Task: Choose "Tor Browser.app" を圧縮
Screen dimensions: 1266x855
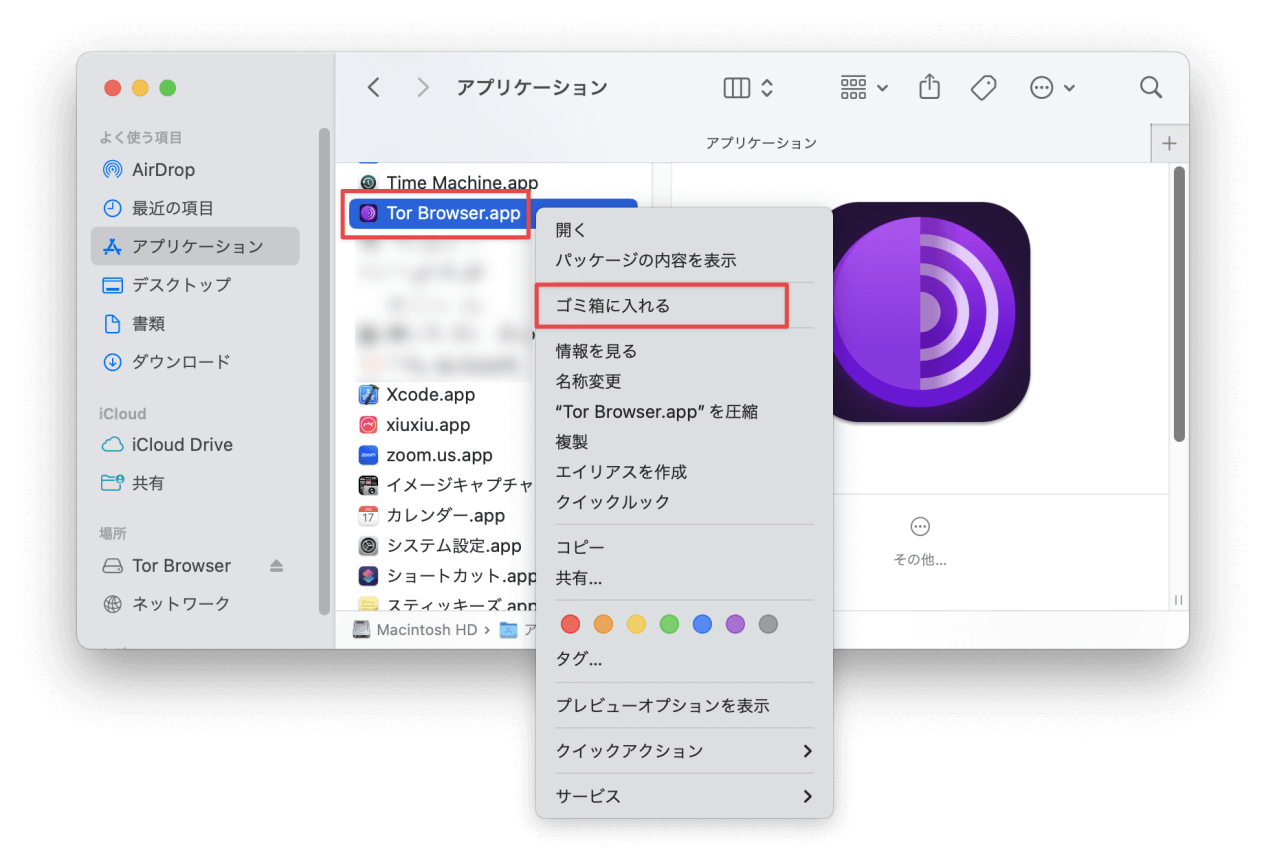Action: [684, 411]
